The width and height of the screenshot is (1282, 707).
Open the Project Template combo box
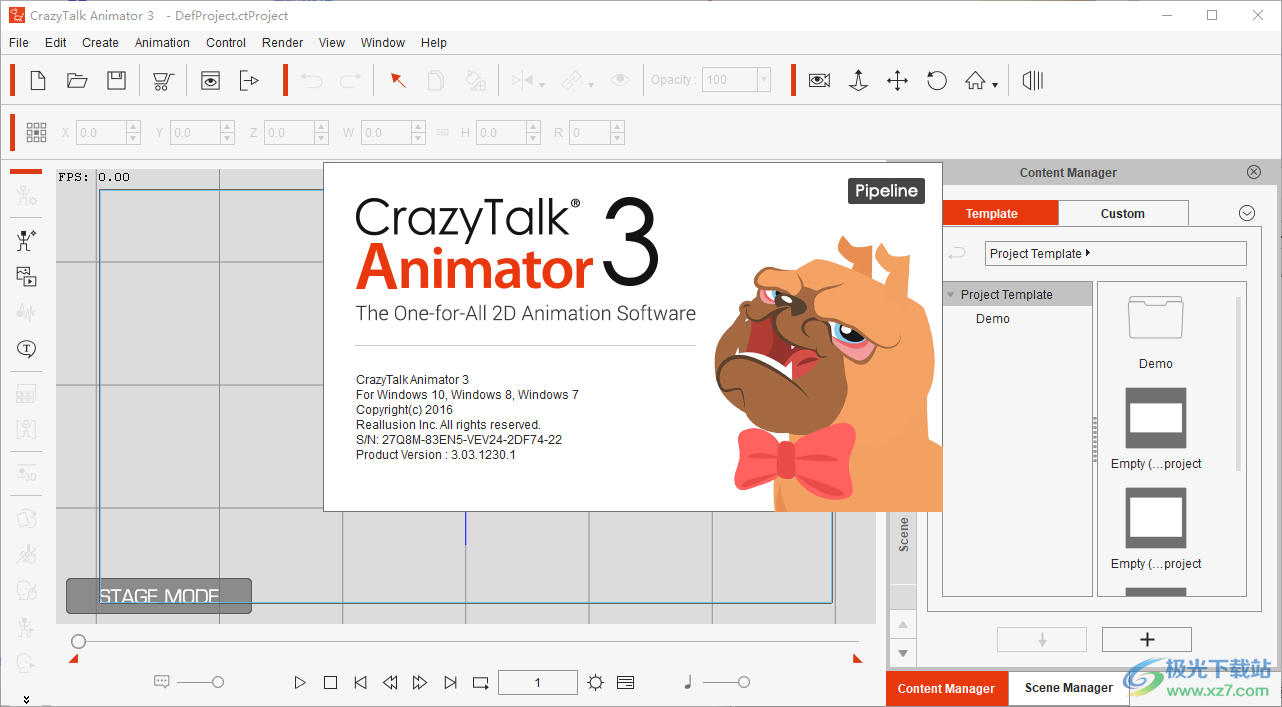click(x=1115, y=253)
